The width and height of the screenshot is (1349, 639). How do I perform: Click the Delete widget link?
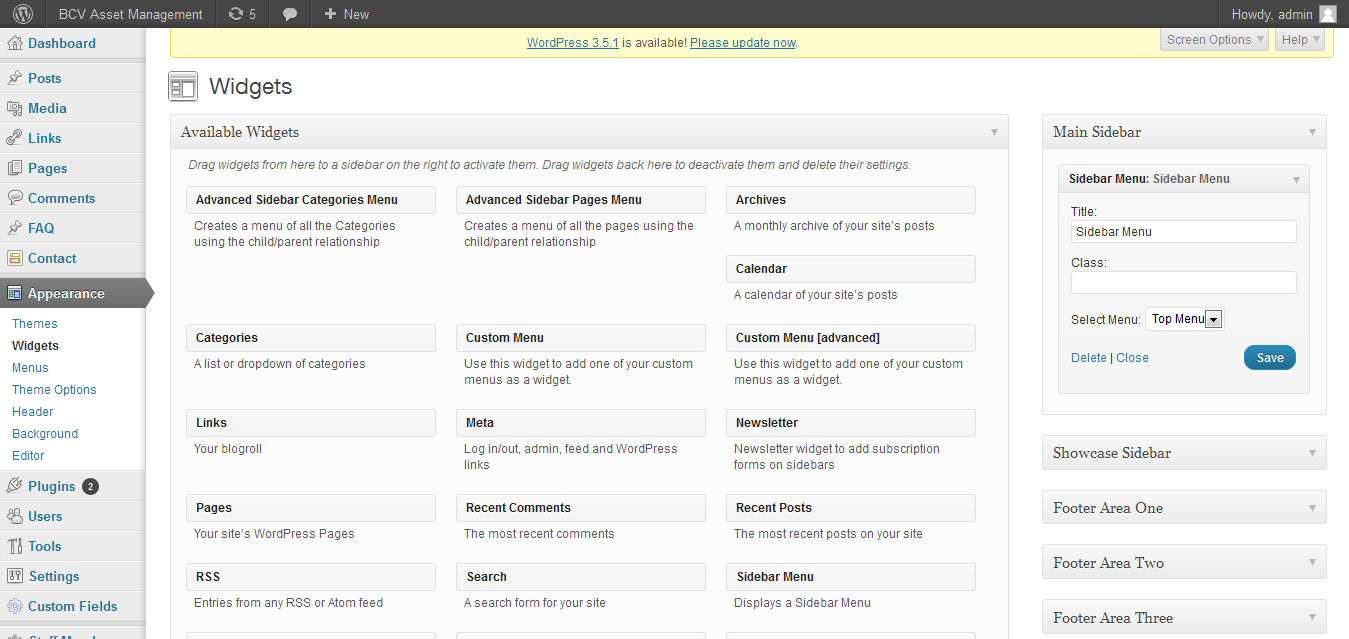[1089, 358]
